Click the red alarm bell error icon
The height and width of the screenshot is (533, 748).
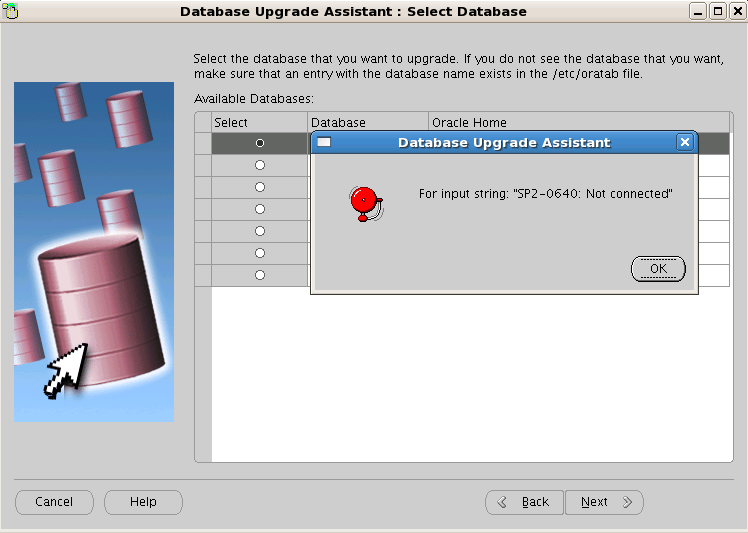click(365, 204)
